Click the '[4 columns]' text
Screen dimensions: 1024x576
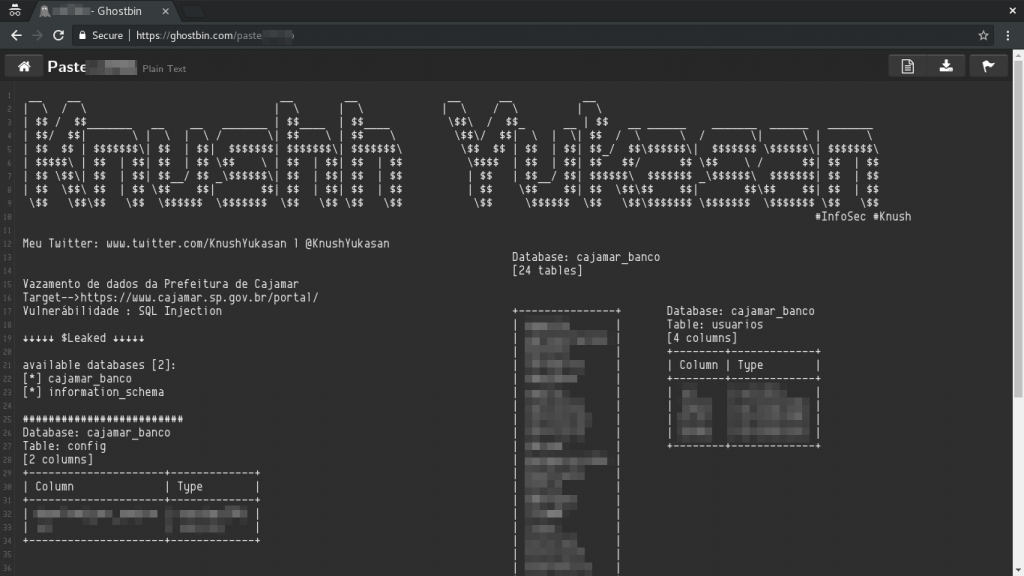[x=702, y=338]
